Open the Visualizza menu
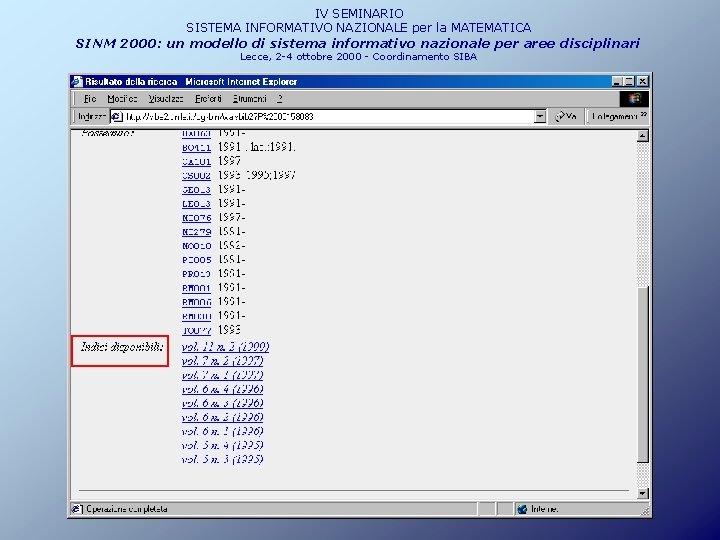 click(166, 99)
